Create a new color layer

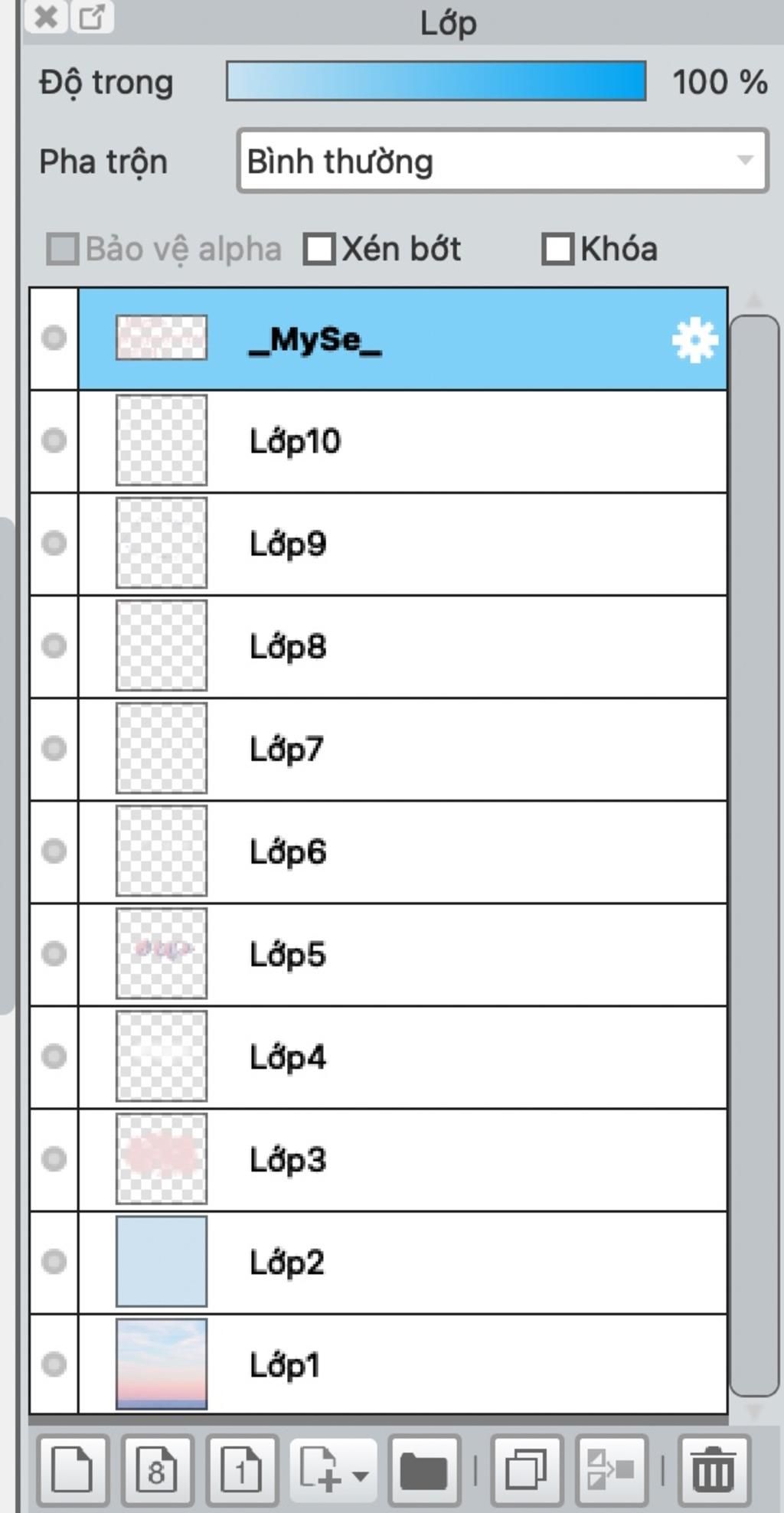71,1469
